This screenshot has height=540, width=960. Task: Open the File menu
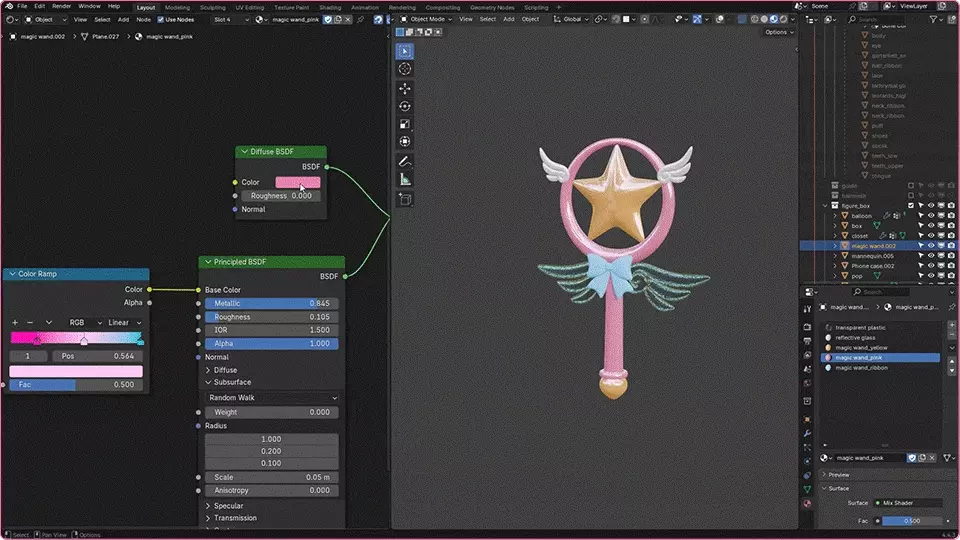tap(22, 6)
